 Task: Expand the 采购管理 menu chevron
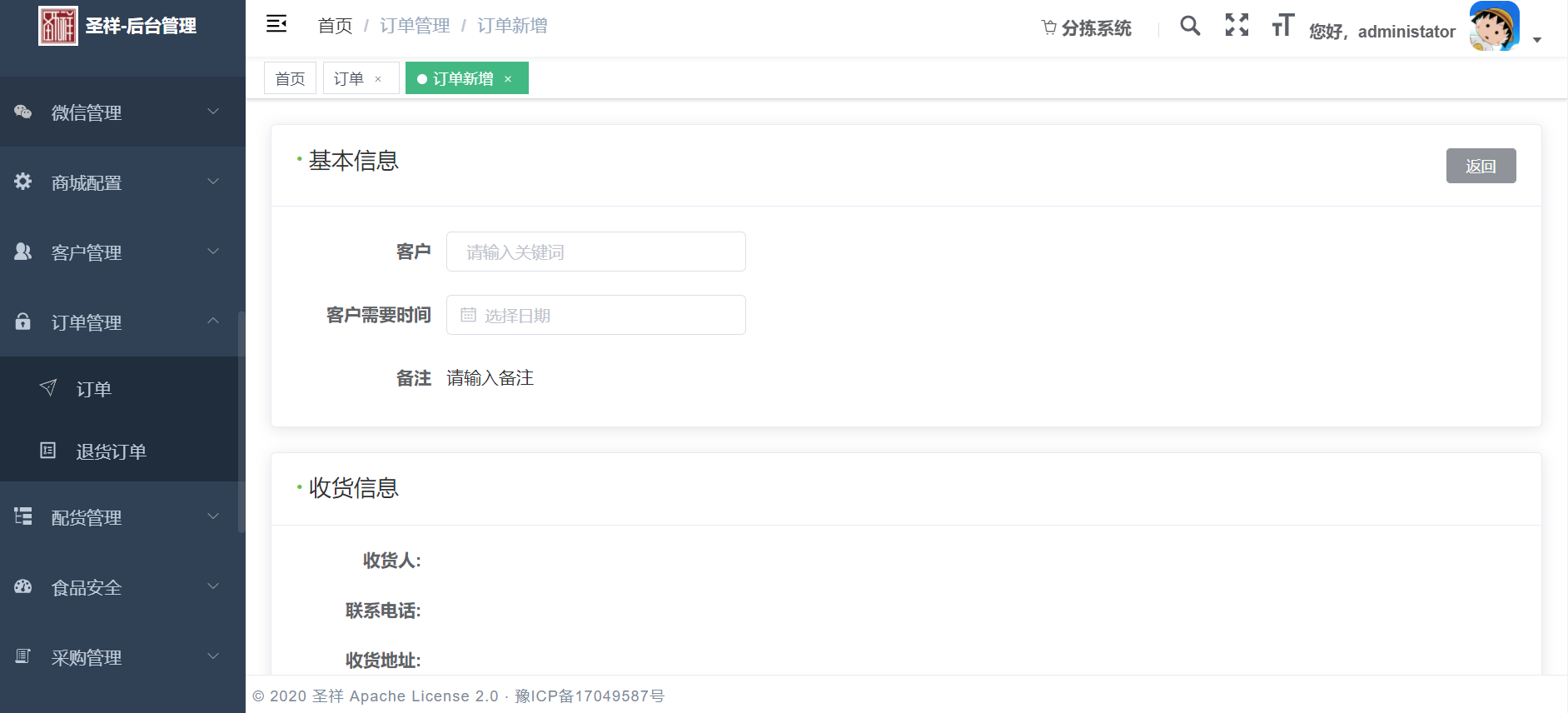pyautogui.click(x=213, y=656)
